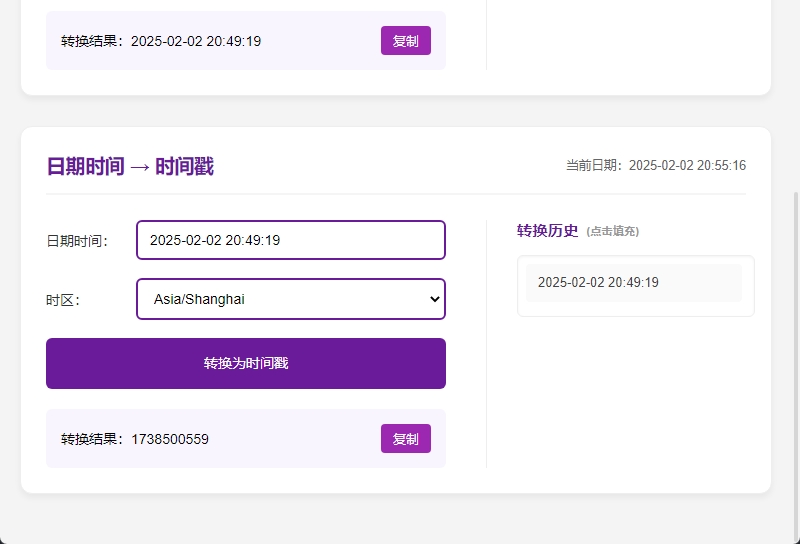Click the timestamp value 1738500559
This screenshot has width=800, height=544.
[170, 439]
